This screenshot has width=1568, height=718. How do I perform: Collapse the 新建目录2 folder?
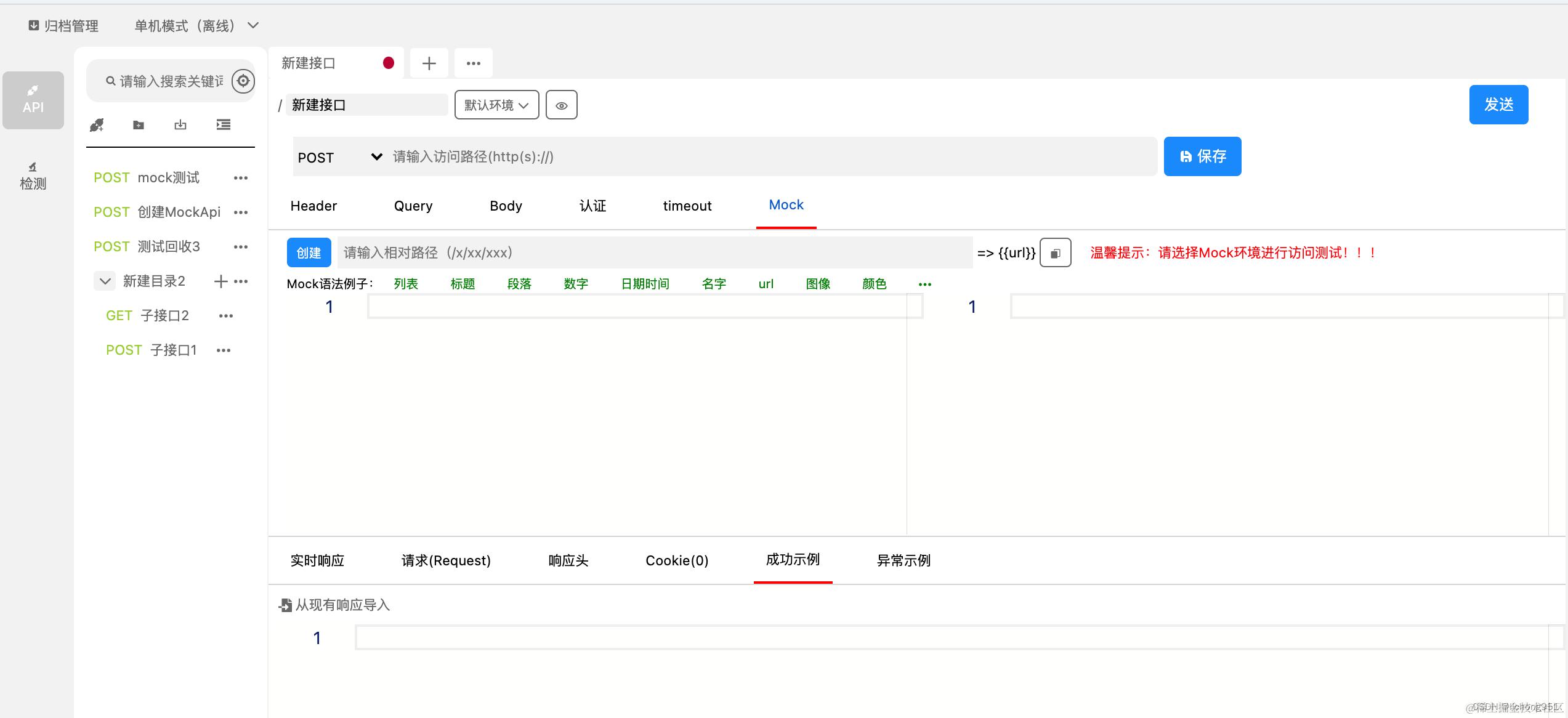(x=105, y=281)
